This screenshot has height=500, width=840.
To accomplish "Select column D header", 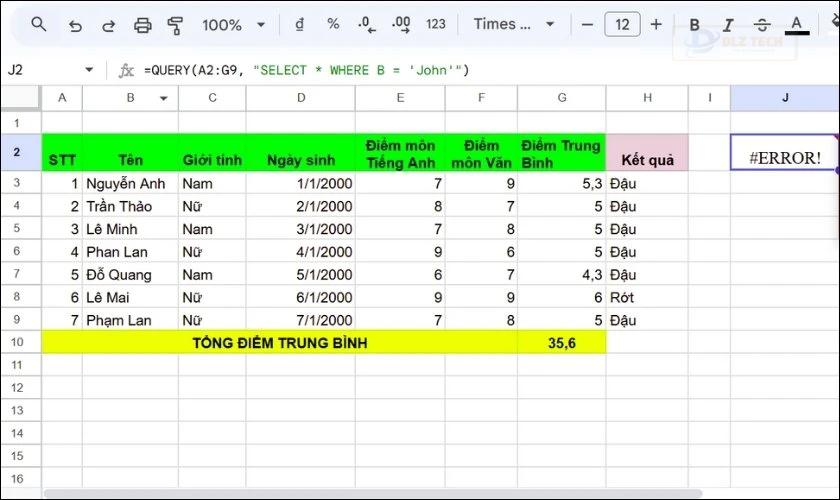I will click(301, 98).
